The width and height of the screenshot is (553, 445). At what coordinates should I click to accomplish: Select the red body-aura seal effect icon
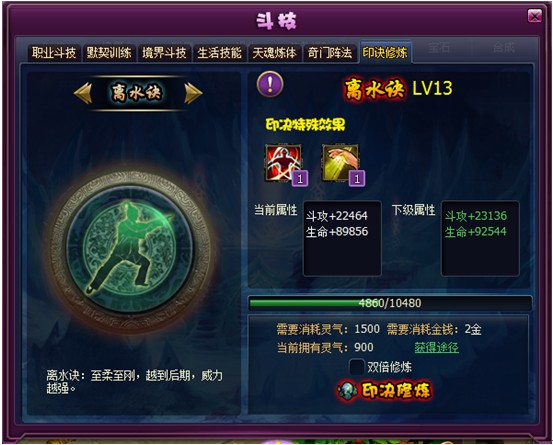coord(284,163)
